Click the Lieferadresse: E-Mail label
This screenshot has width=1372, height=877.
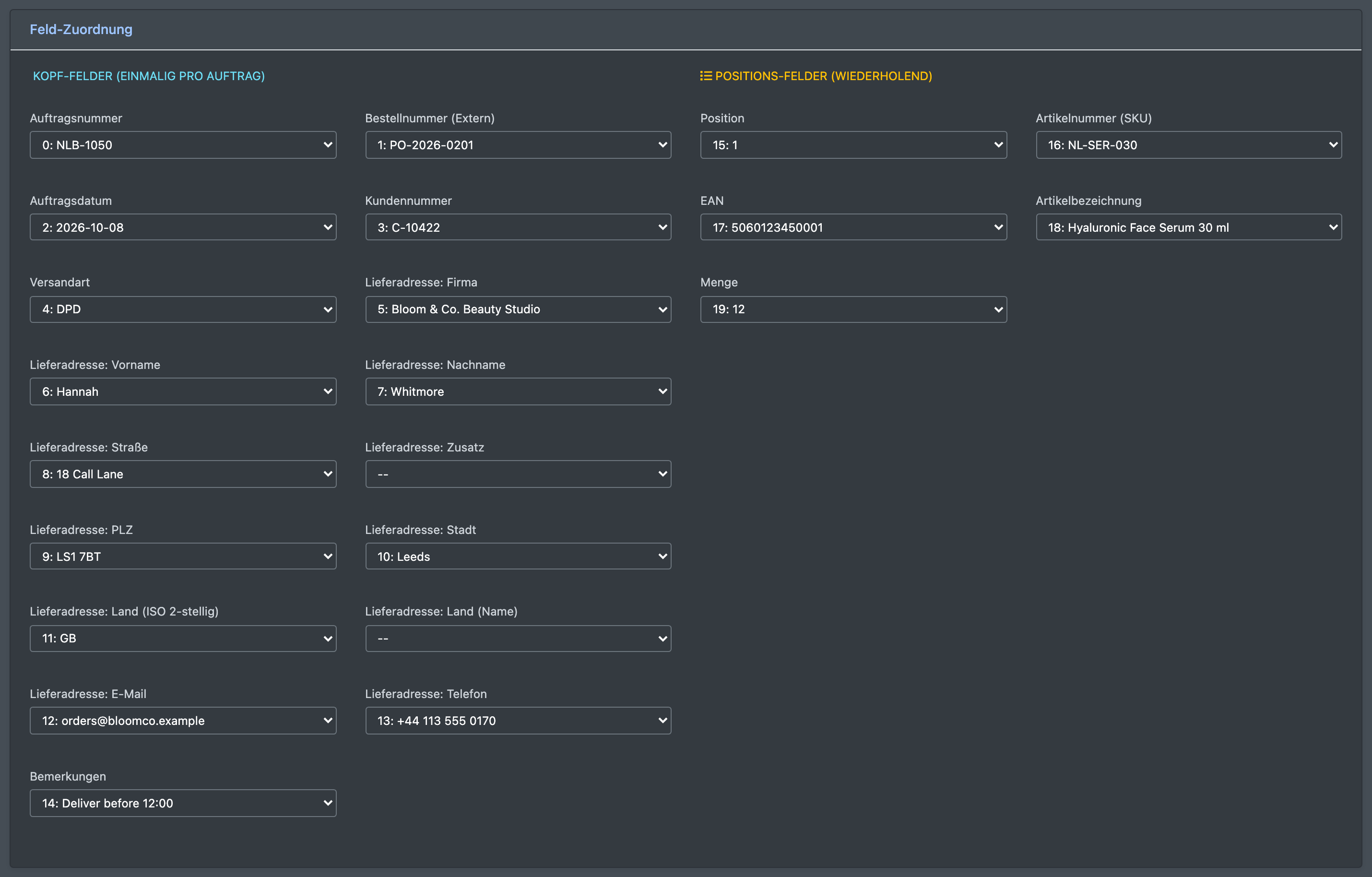(88, 694)
